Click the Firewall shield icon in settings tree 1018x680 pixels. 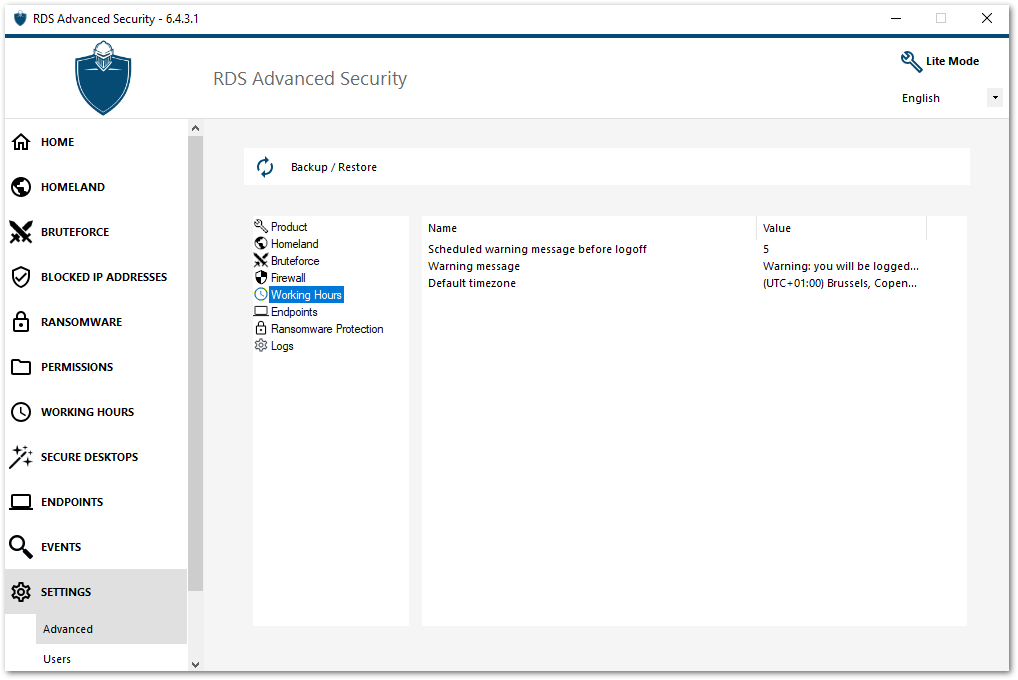[261, 277]
